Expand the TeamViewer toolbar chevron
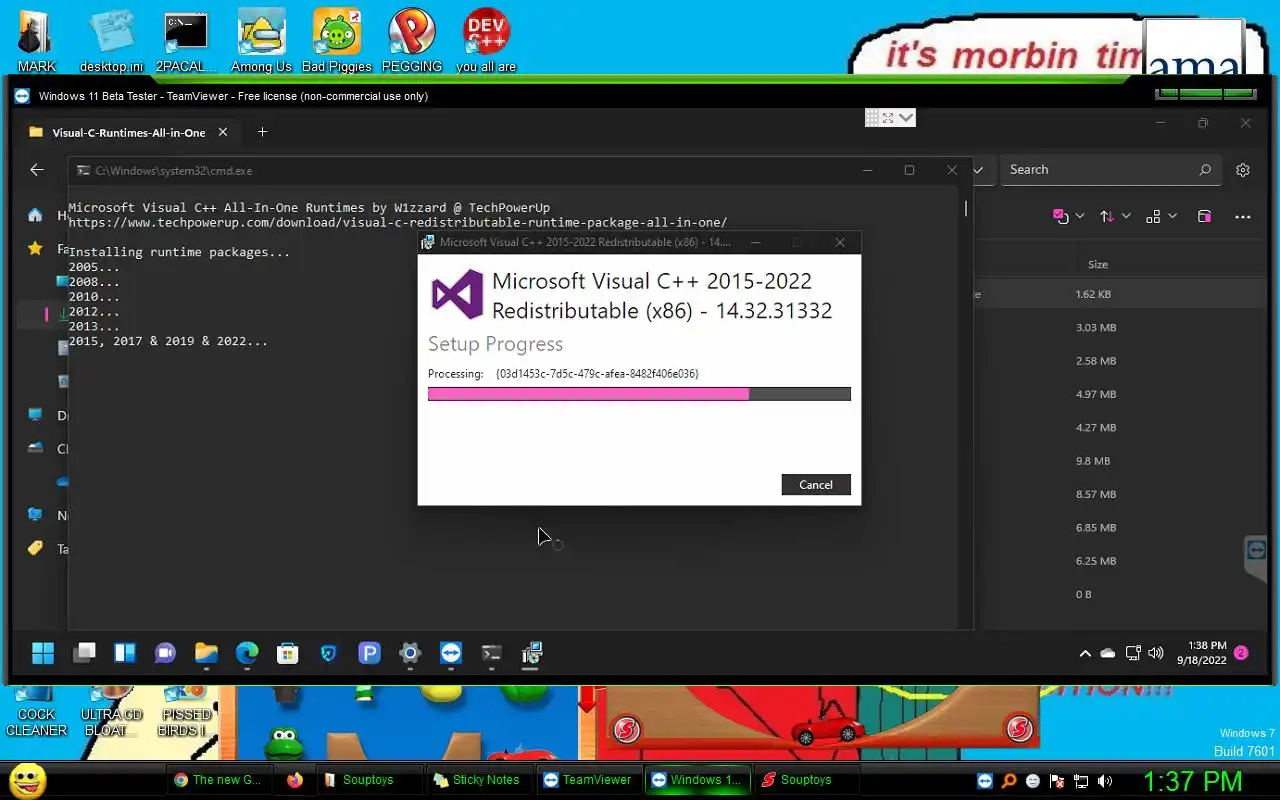 [906, 118]
